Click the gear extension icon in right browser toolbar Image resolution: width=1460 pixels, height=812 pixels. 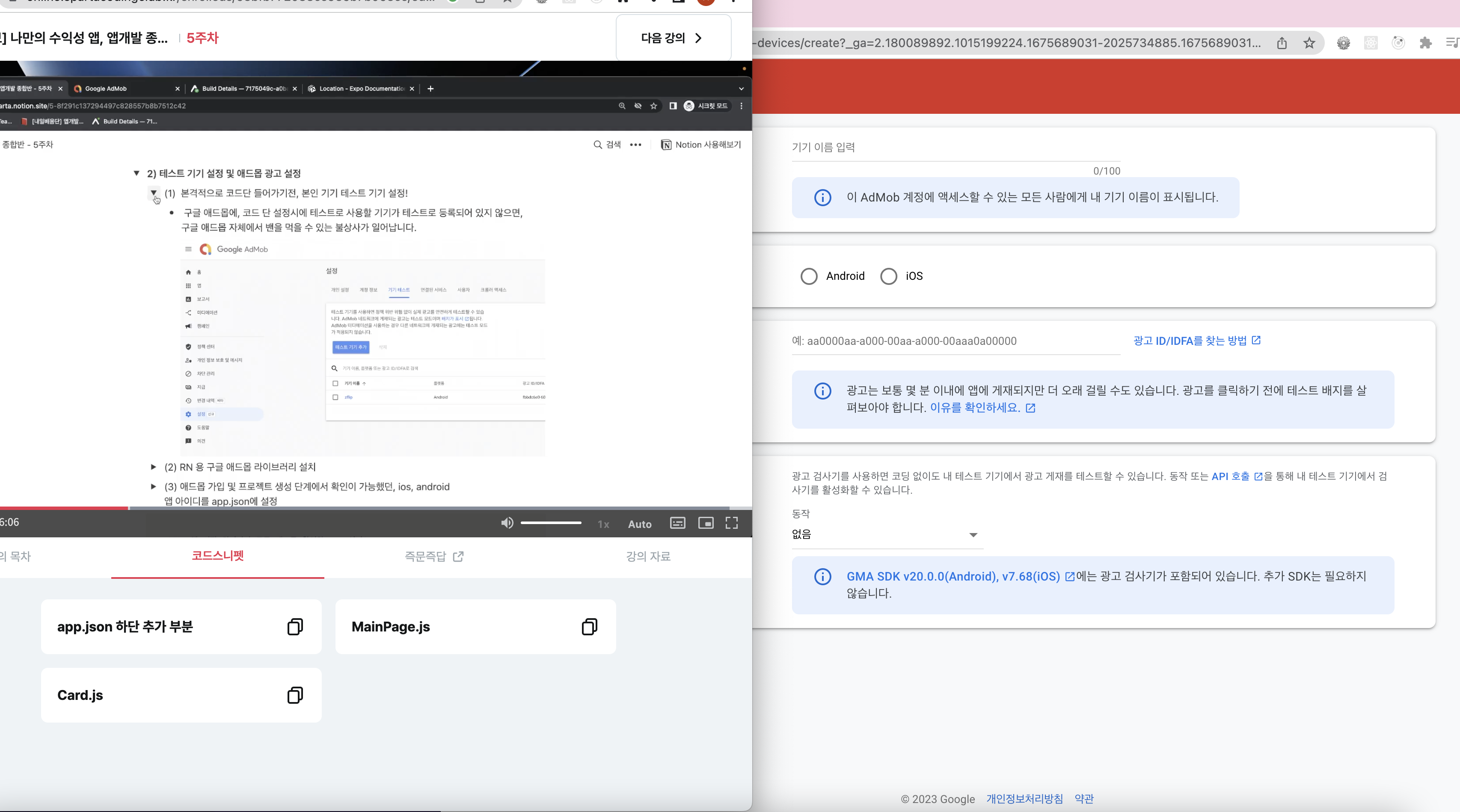1343,43
